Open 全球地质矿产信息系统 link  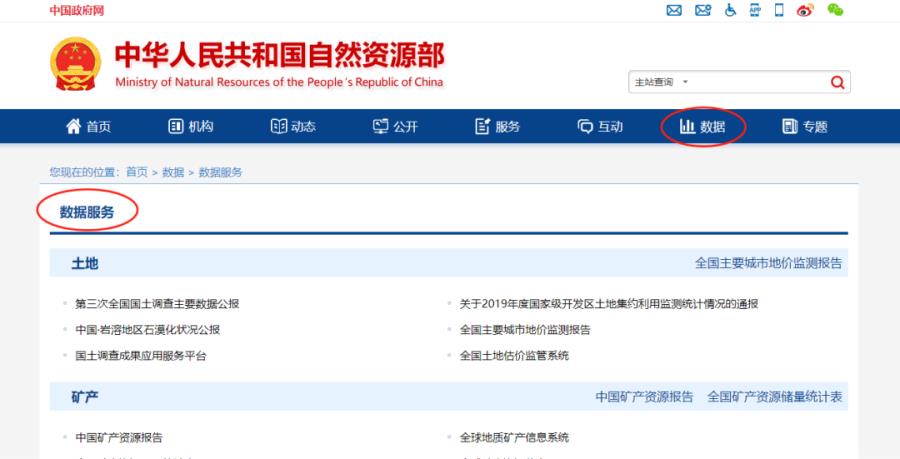click(514, 438)
